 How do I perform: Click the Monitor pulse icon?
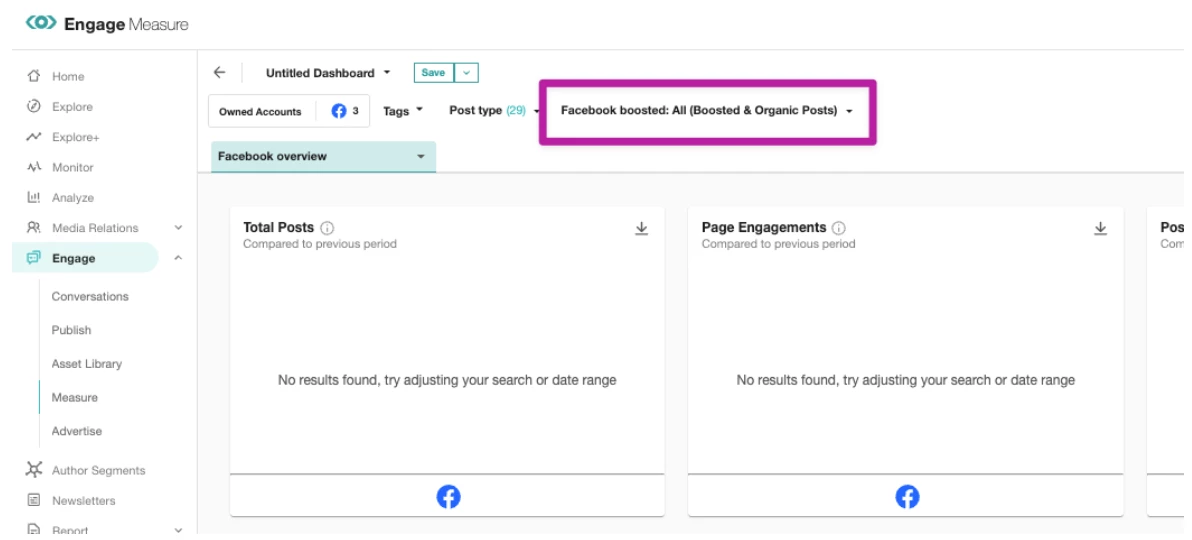pos(33,167)
